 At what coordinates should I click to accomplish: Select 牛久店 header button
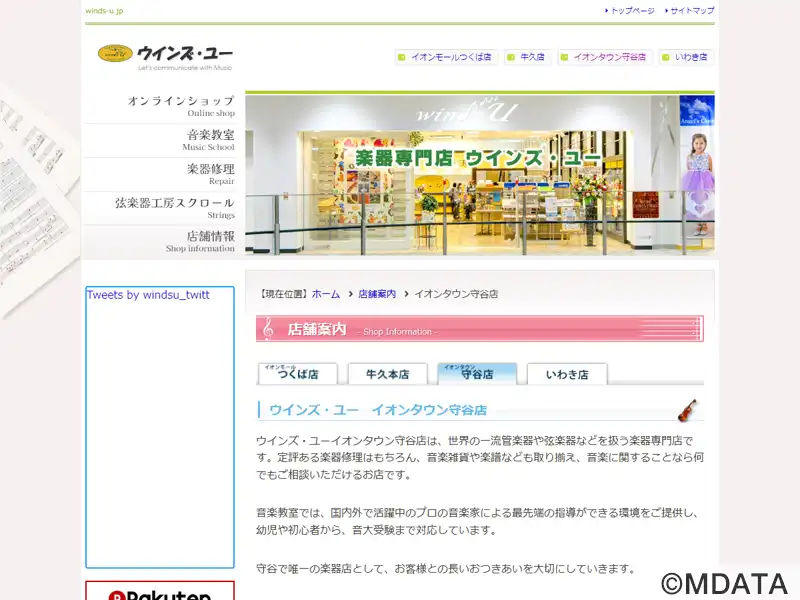pyautogui.click(x=527, y=57)
